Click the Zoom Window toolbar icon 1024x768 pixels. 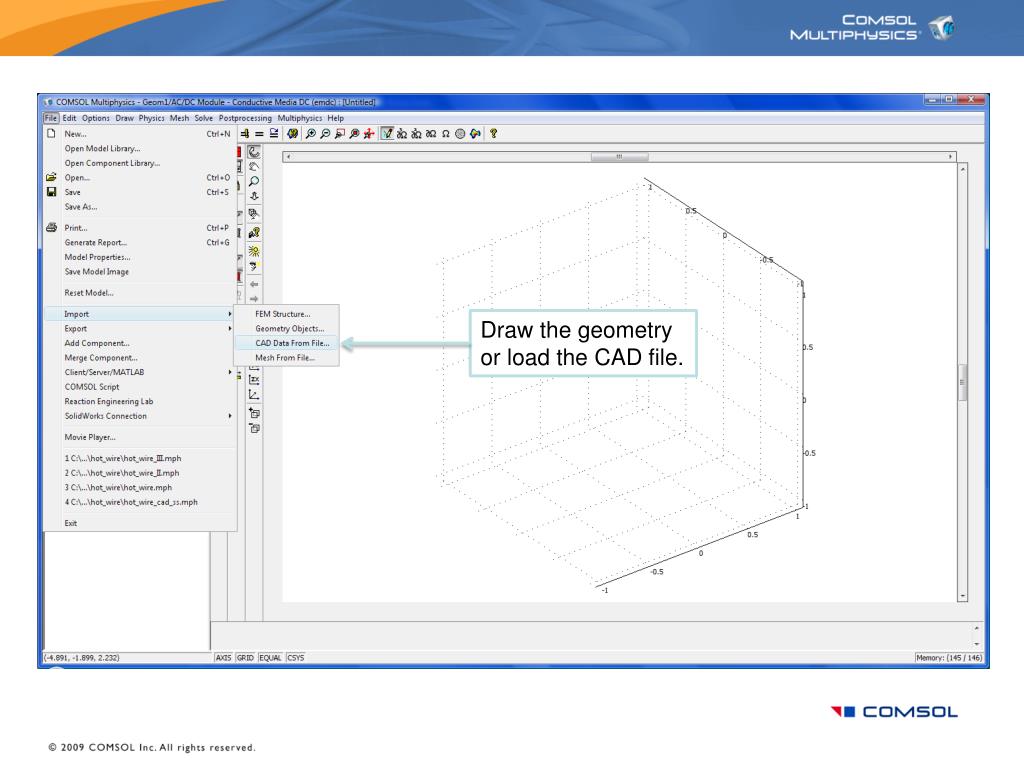coord(340,134)
